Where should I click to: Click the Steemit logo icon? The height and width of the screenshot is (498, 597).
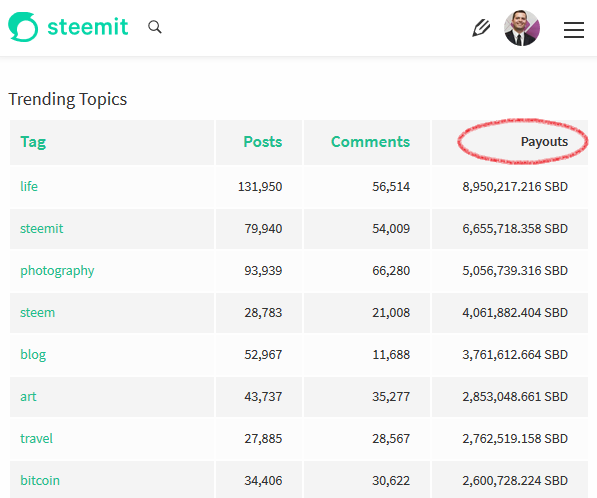pyautogui.click(x=23, y=27)
